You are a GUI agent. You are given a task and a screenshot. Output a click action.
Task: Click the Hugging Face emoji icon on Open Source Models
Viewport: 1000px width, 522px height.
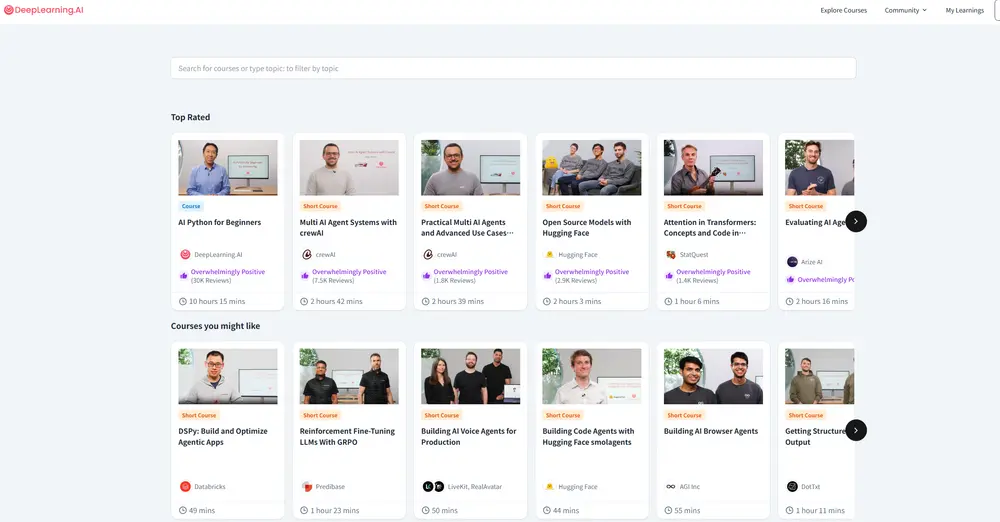tap(549, 255)
